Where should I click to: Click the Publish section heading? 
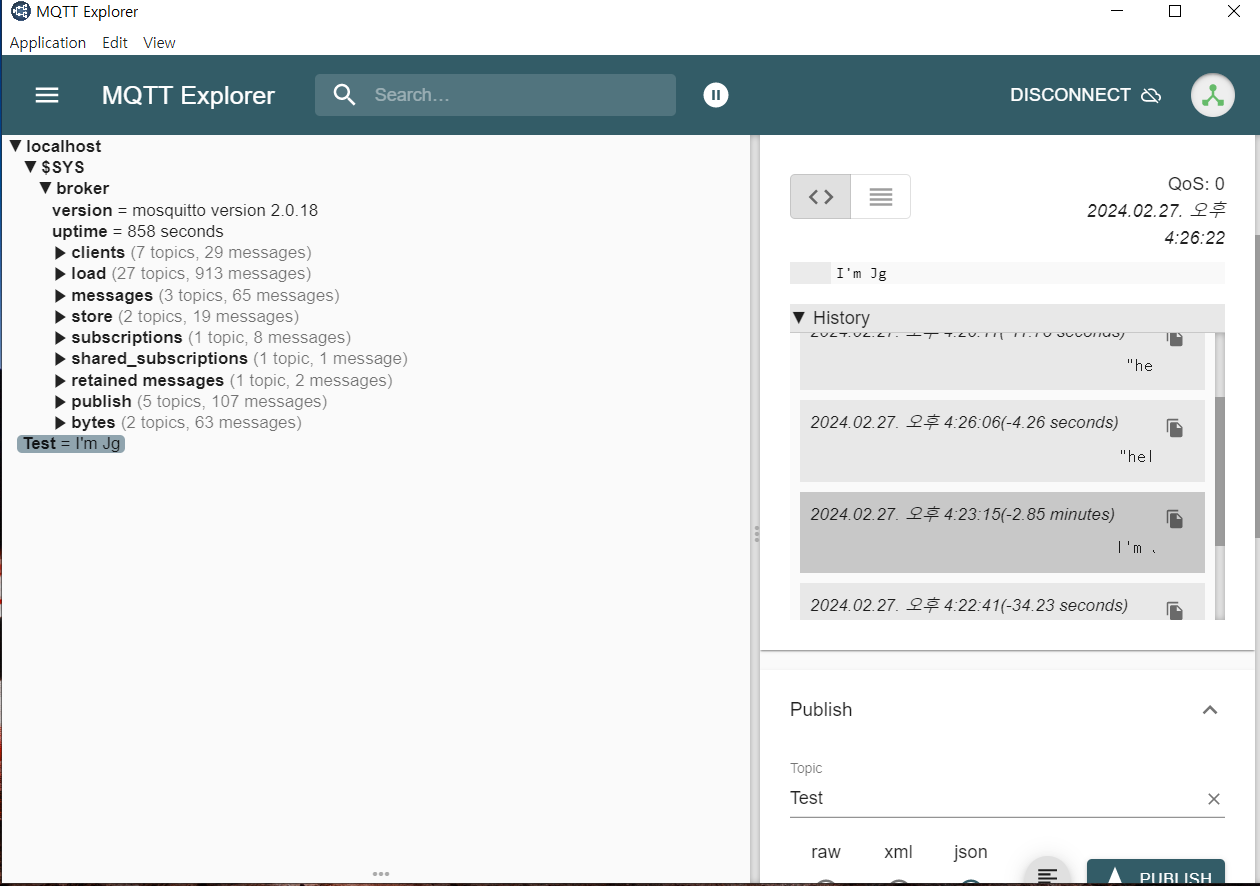click(821, 710)
